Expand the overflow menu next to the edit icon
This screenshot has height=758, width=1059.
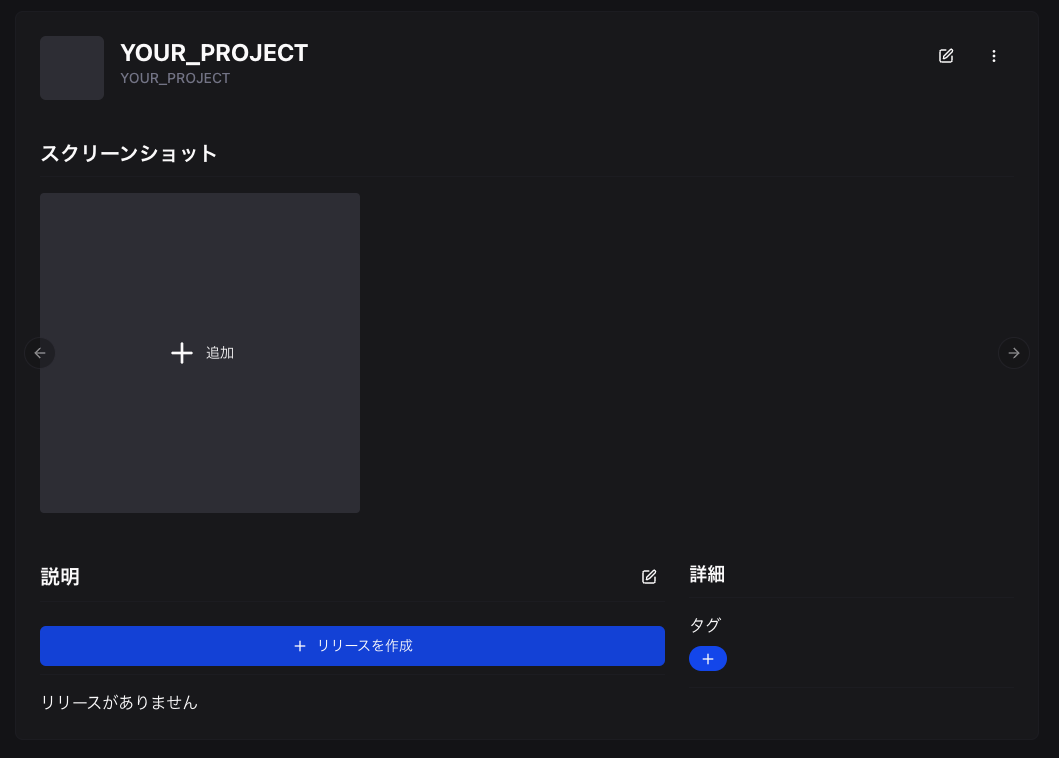(x=994, y=56)
